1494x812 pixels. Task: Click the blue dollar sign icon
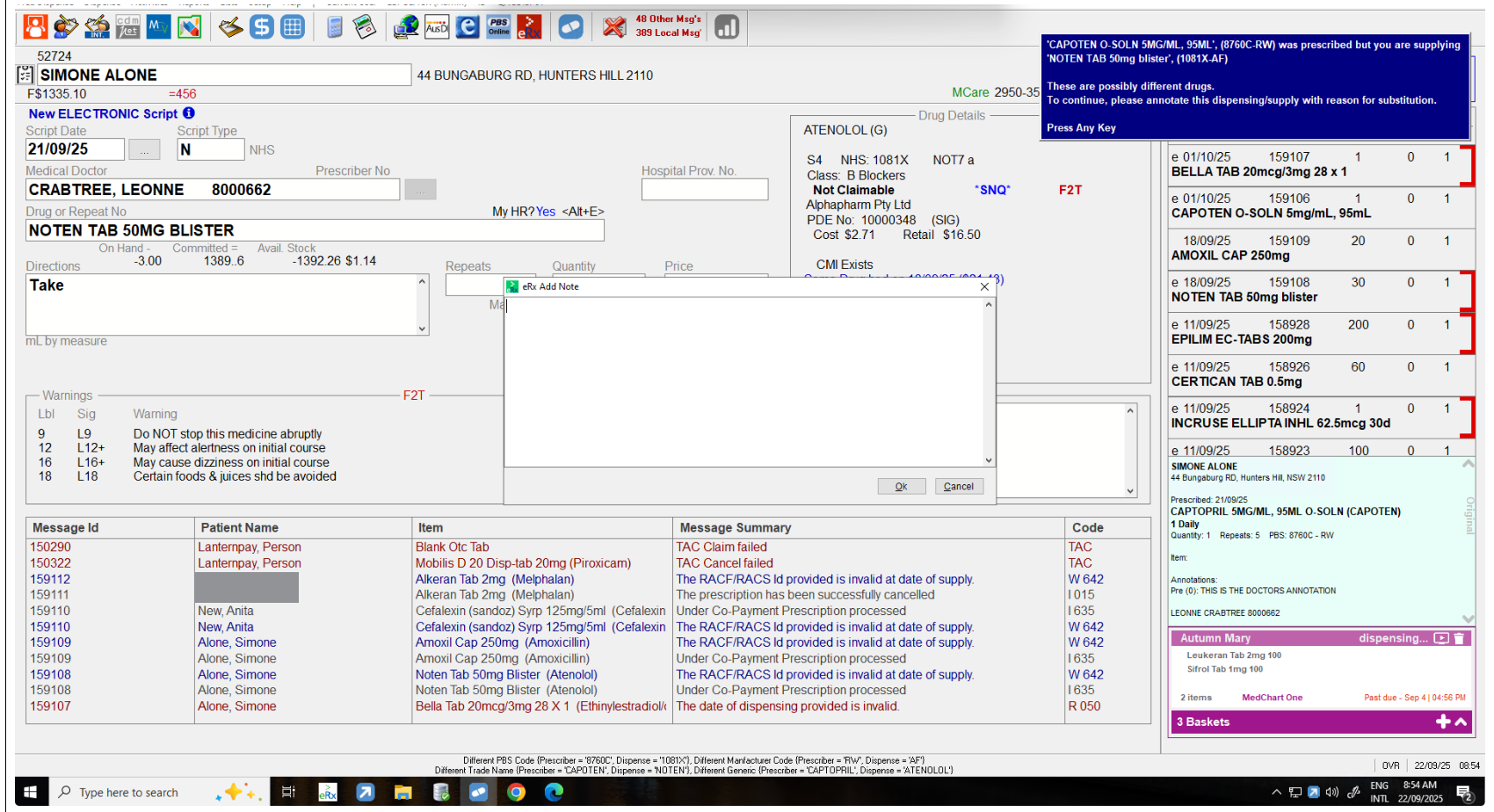[261, 27]
